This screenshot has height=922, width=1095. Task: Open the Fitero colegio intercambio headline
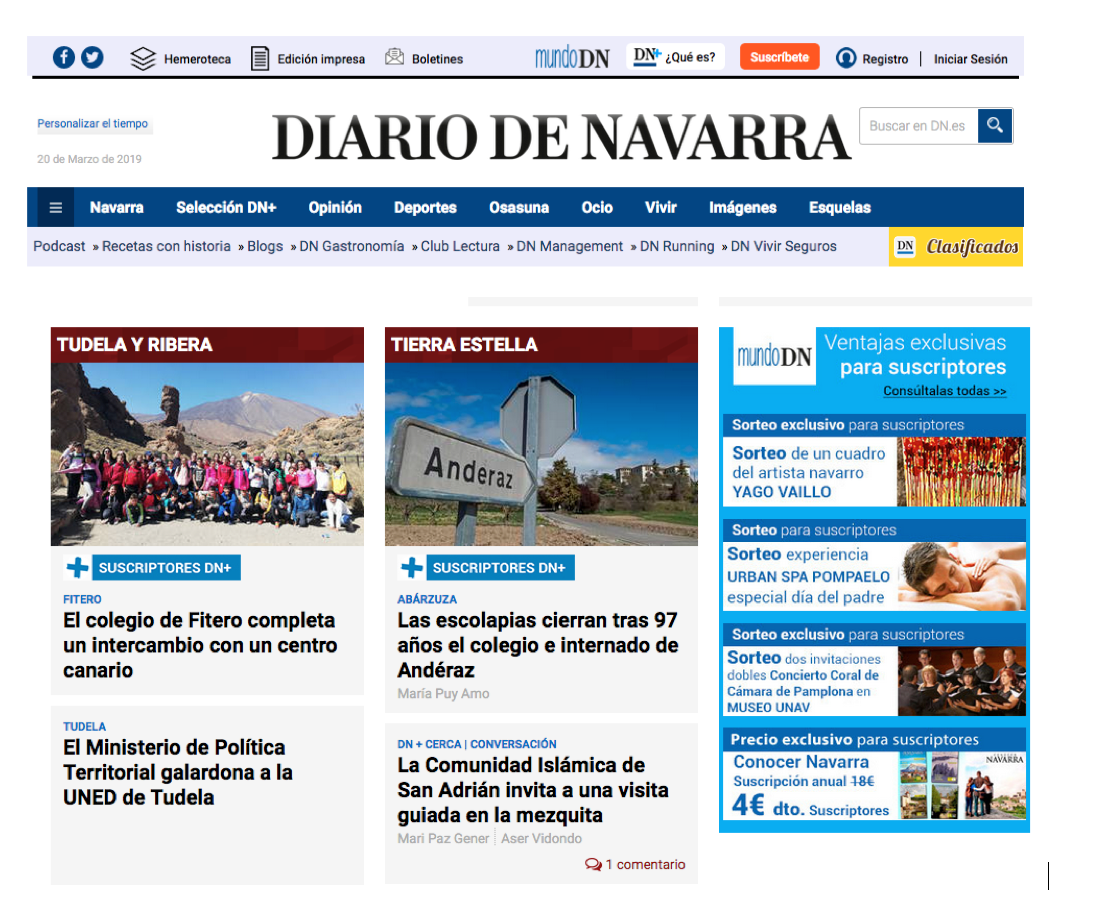[200, 645]
